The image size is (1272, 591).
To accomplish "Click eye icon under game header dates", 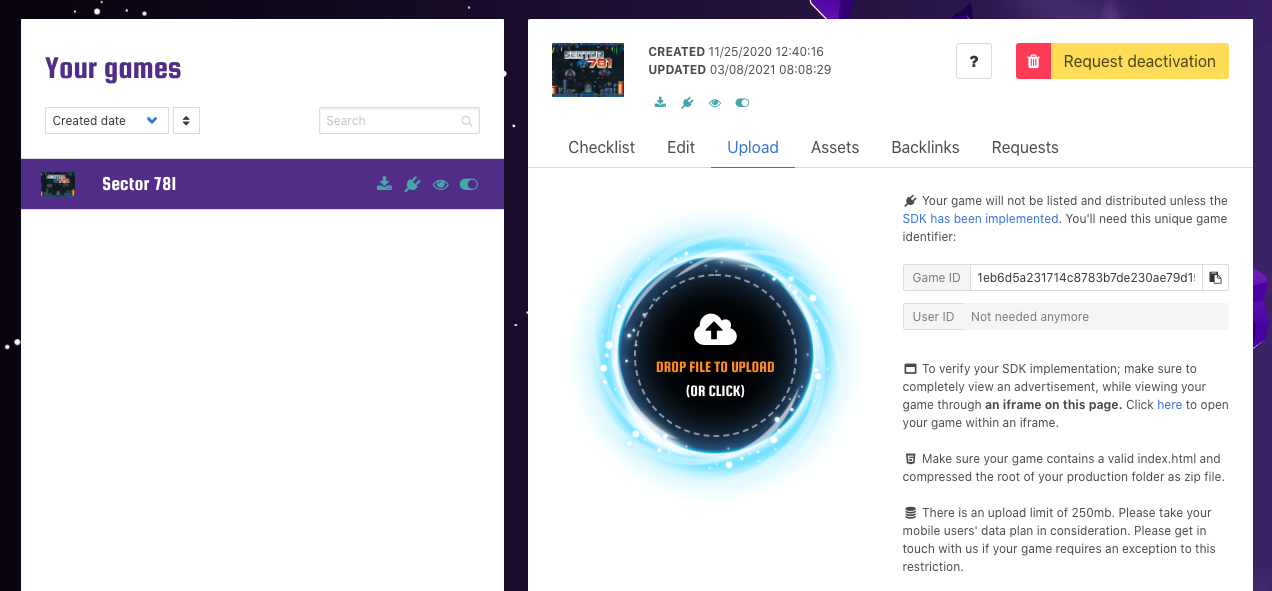I will click(x=715, y=103).
